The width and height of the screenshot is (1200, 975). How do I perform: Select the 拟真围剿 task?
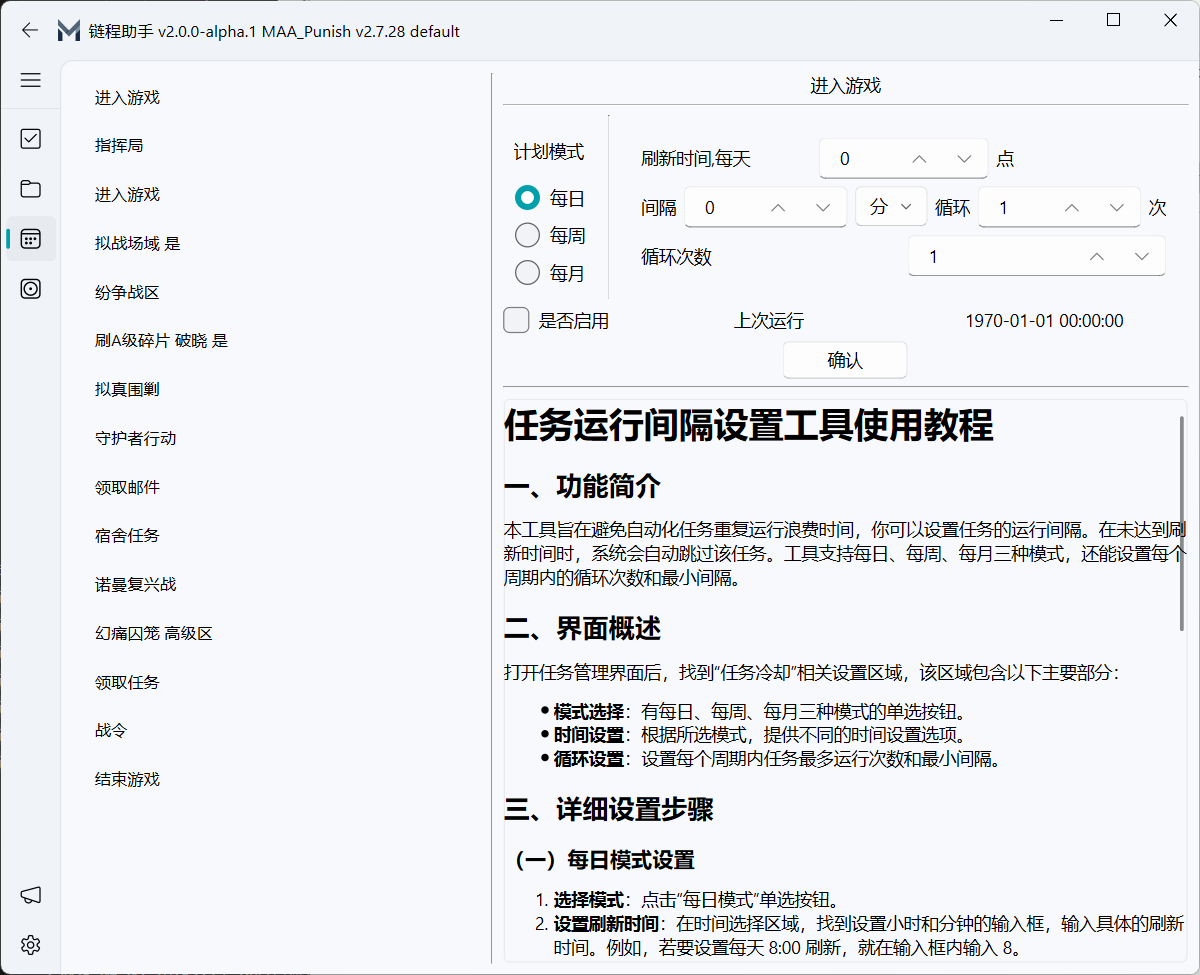click(x=127, y=390)
